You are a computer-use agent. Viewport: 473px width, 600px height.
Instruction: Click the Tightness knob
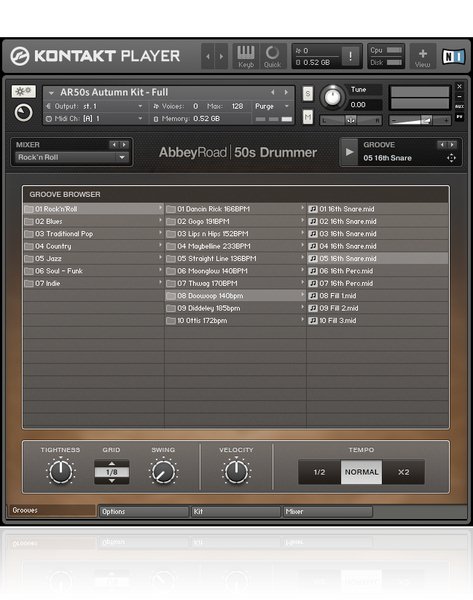60,472
